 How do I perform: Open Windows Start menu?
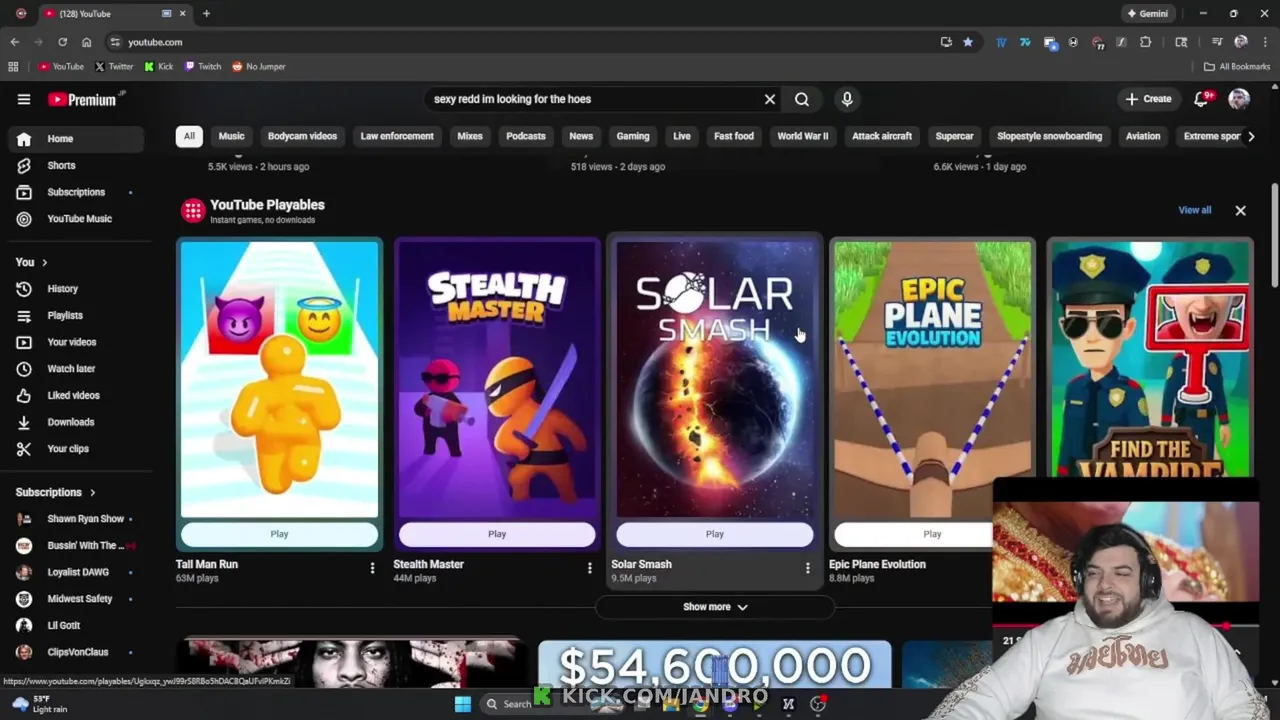tap(463, 704)
